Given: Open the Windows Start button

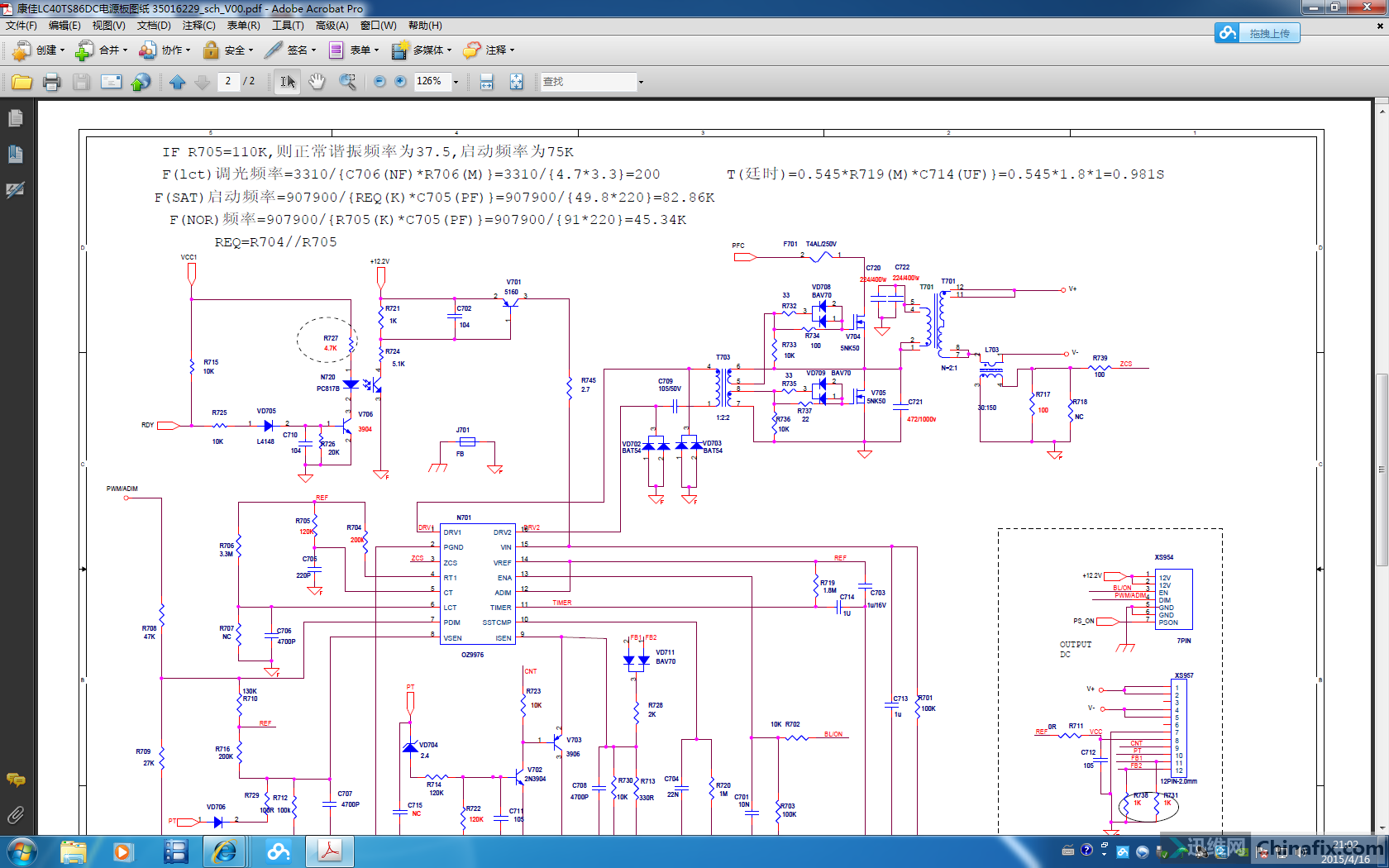Looking at the screenshot, I should [x=22, y=851].
